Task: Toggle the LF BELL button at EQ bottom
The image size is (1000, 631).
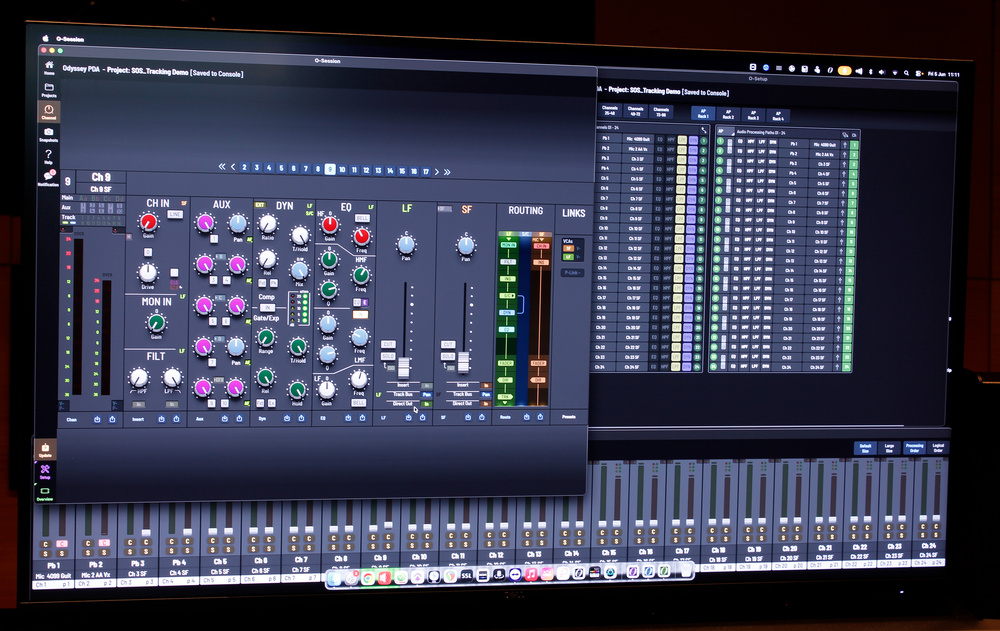Action: (358, 403)
